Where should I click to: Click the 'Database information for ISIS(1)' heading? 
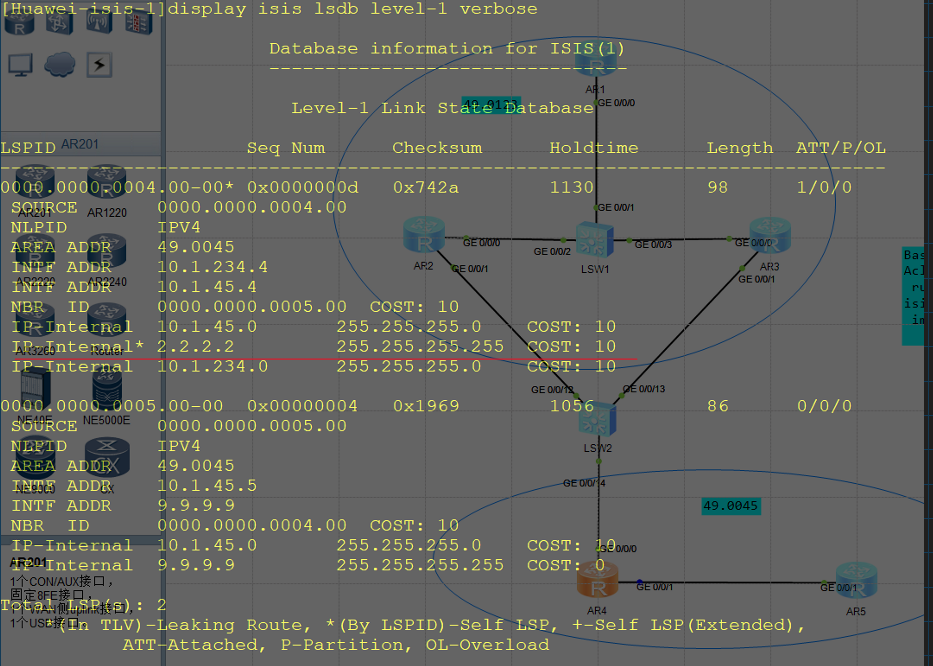[x=447, y=49]
